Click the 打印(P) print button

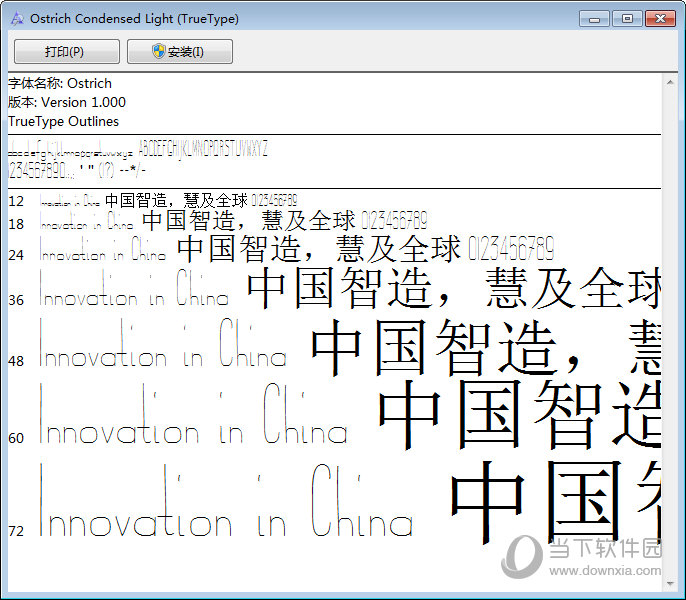tap(66, 52)
